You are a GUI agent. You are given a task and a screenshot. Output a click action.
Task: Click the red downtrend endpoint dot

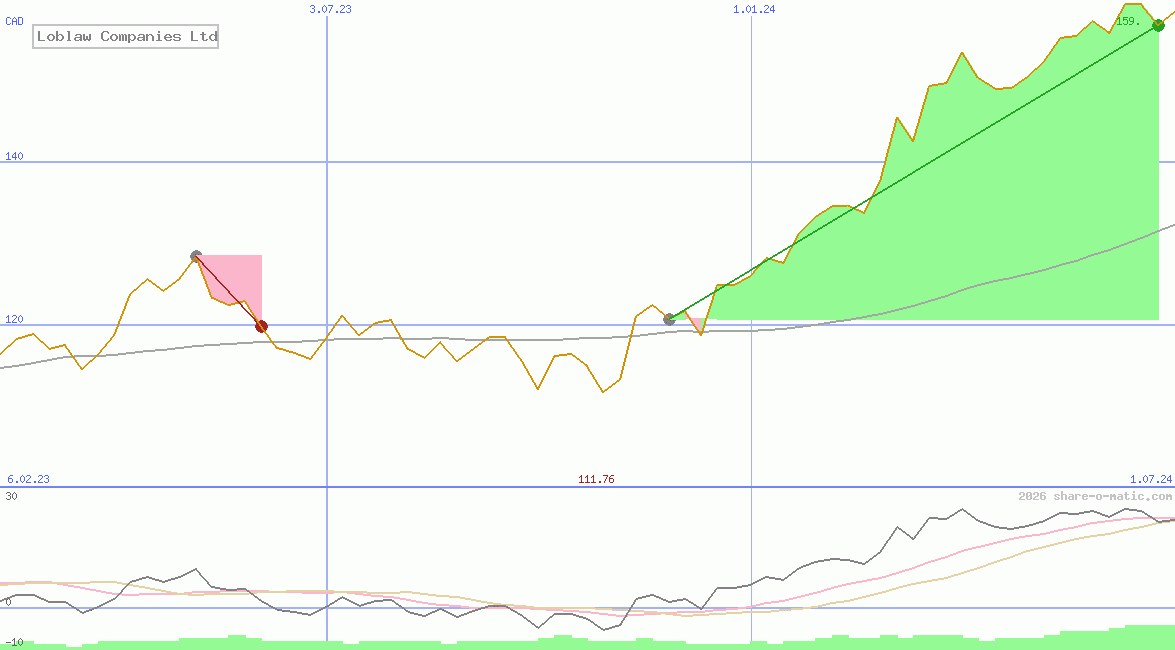coord(262,325)
